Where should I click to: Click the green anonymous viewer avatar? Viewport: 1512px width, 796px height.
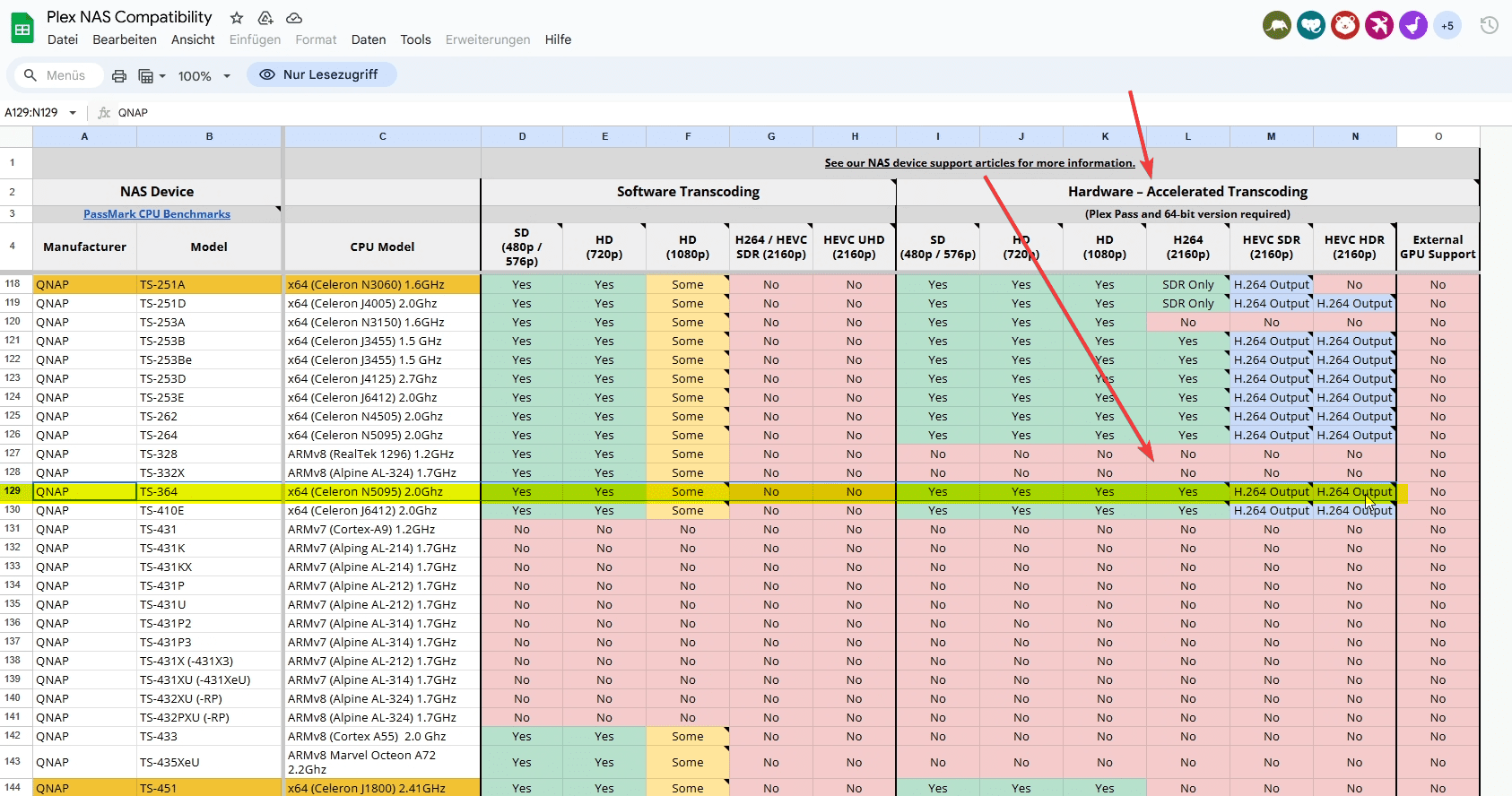(1277, 25)
